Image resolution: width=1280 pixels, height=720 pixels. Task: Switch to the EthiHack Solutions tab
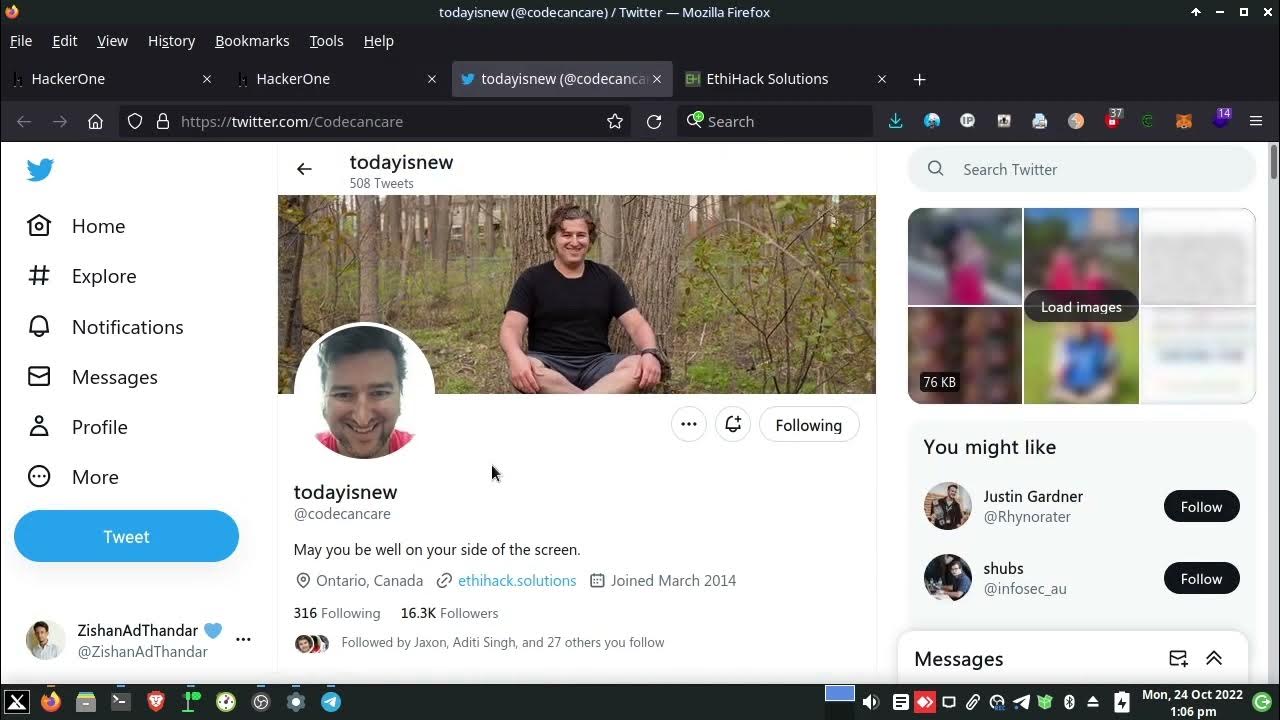(787, 79)
